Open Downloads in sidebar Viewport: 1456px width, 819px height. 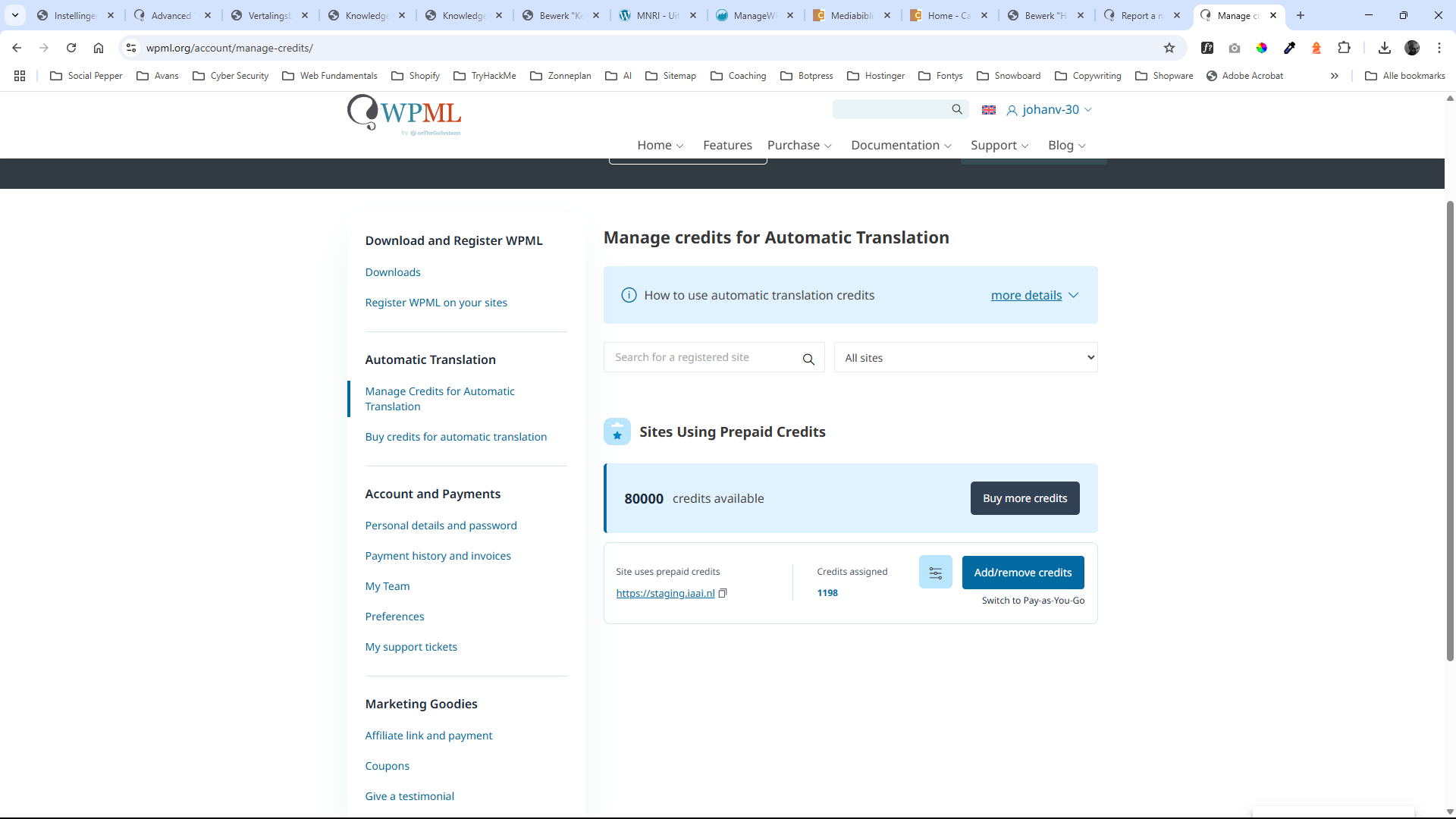(393, 272)
